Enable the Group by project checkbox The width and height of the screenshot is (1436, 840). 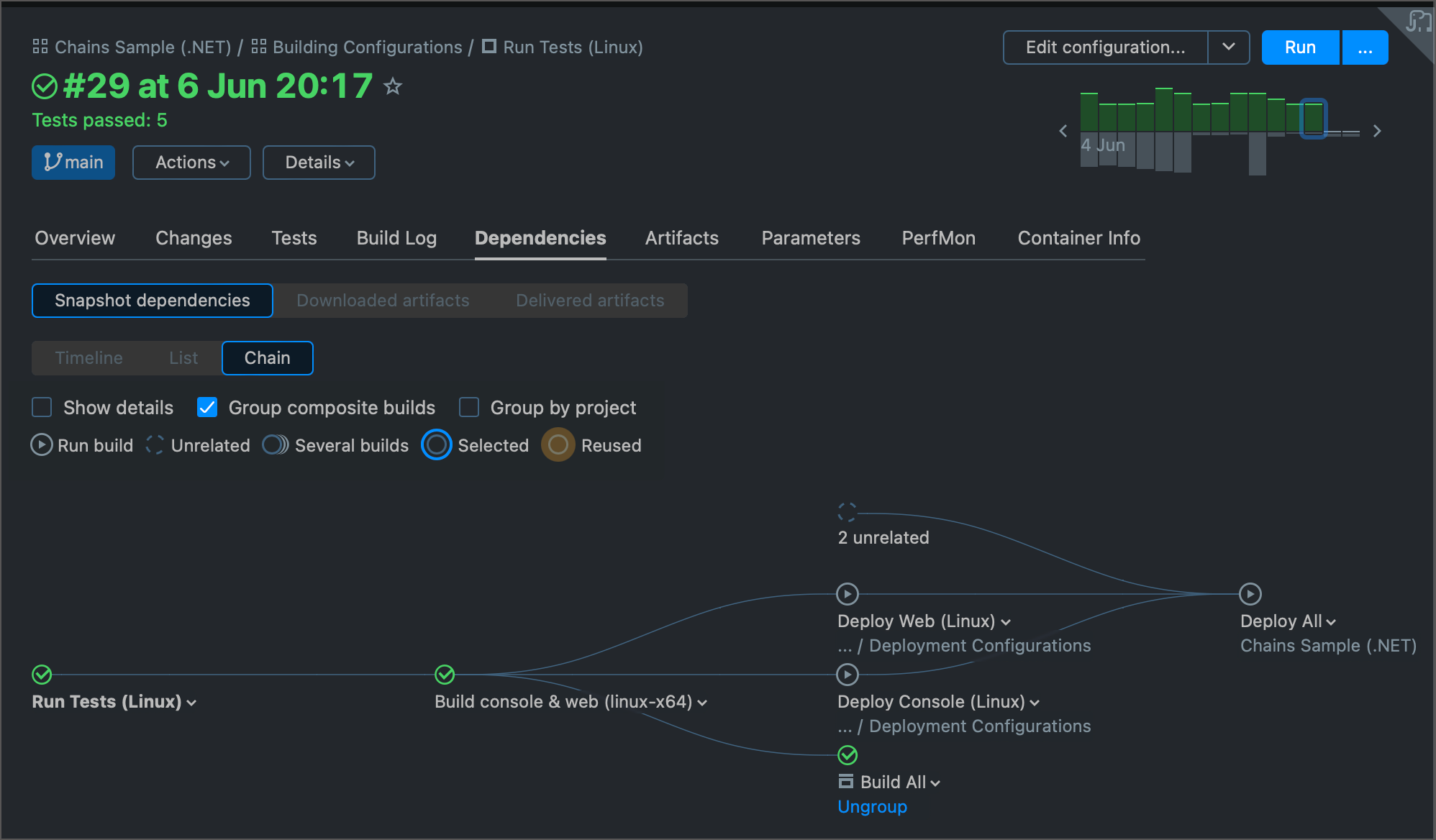(x=469, y=407)
